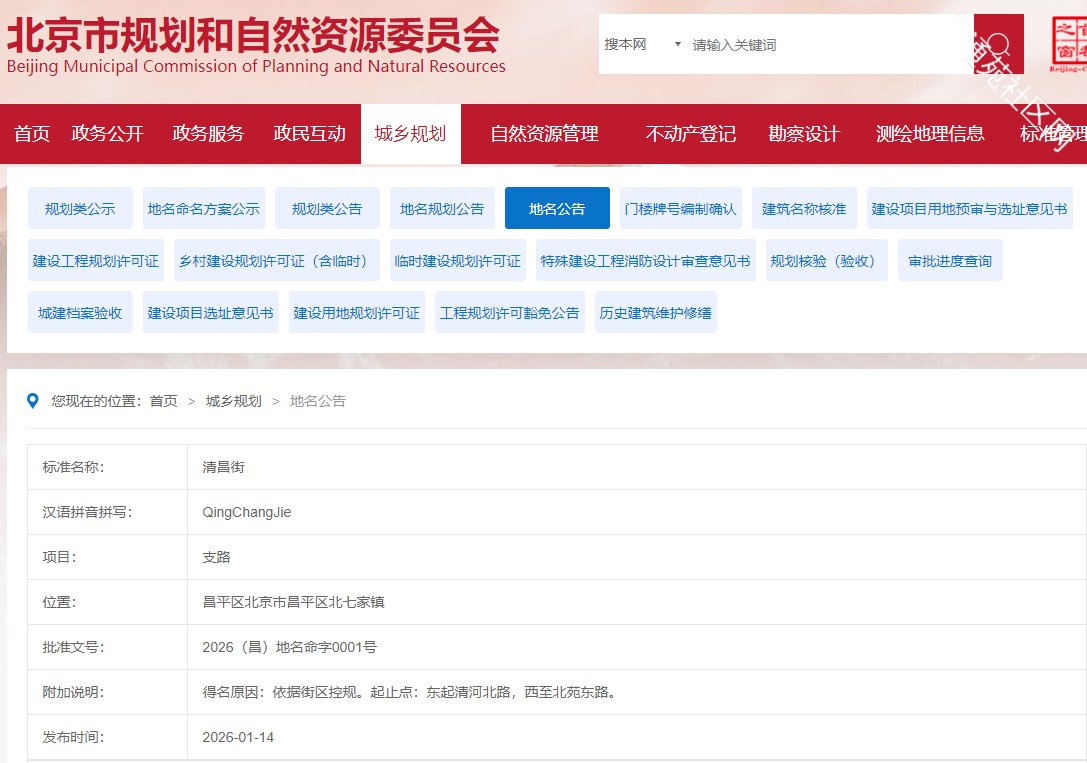Click the 城乡规划 breadcrumb link
This screenshot has height=763, width=1087.
(x=233, y=401)
